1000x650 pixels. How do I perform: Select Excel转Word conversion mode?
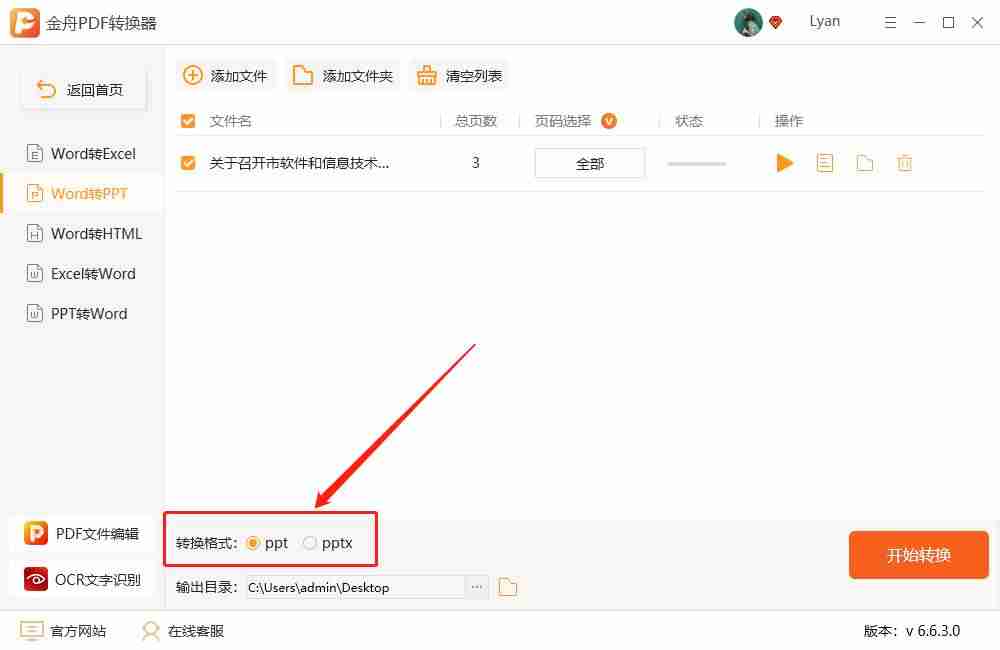point(82,274)
